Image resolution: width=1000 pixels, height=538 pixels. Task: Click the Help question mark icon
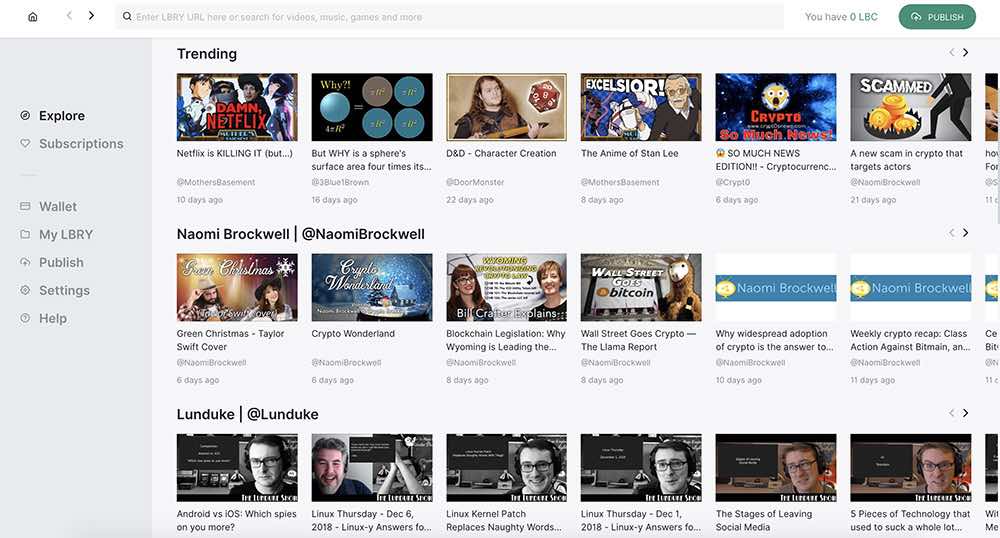25,318
